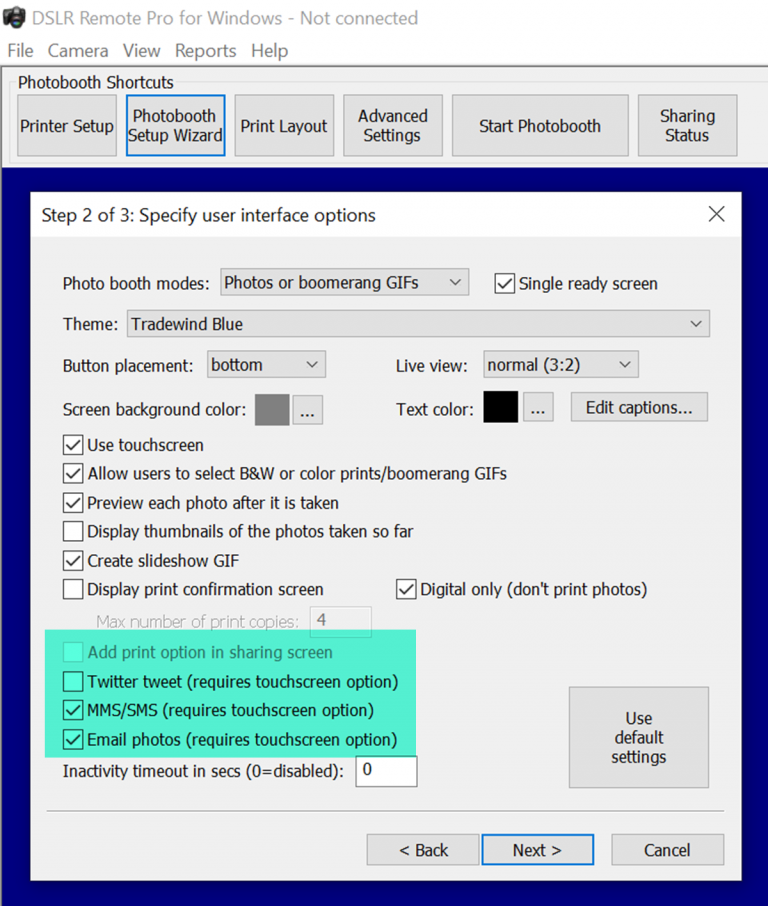Open the Help menu

(x=269, y=51)
